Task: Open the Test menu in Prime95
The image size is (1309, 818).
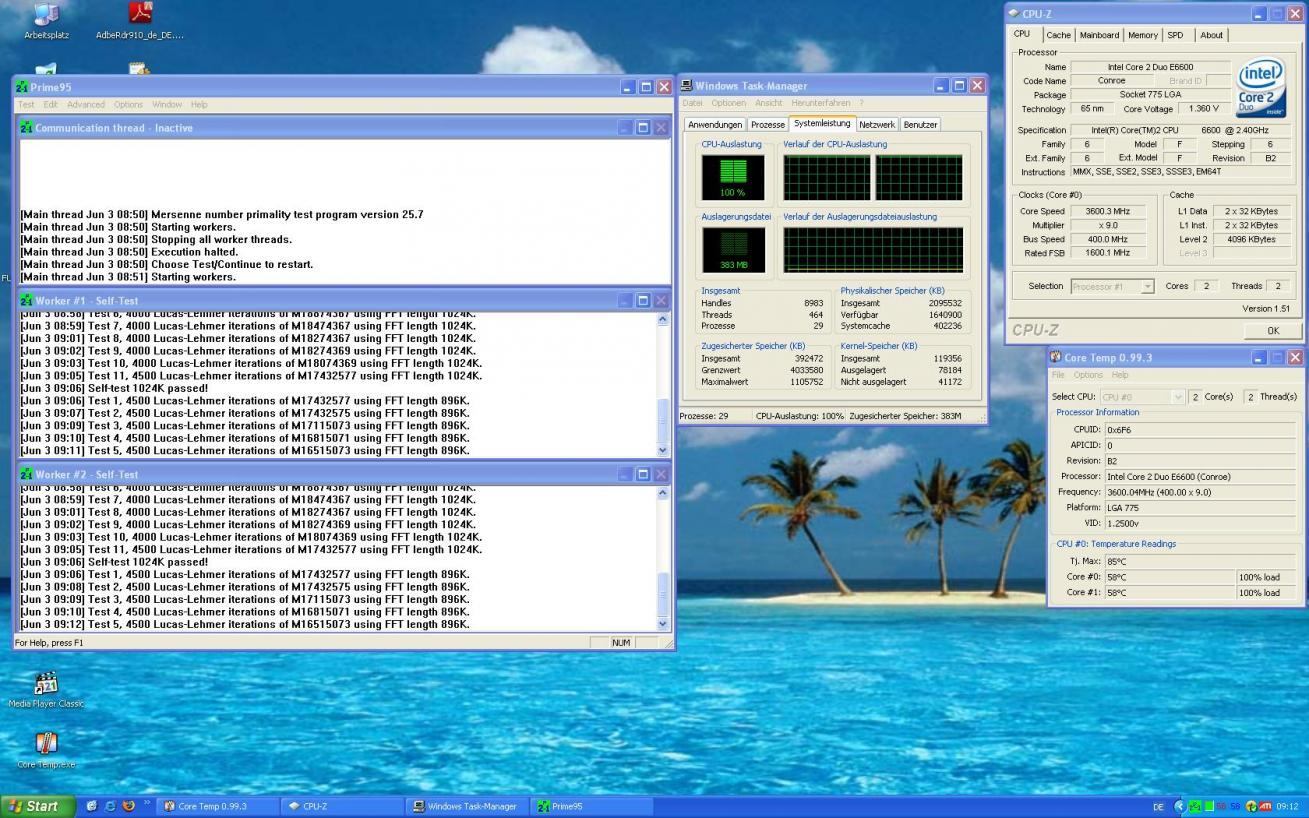Action: [26, 105]
